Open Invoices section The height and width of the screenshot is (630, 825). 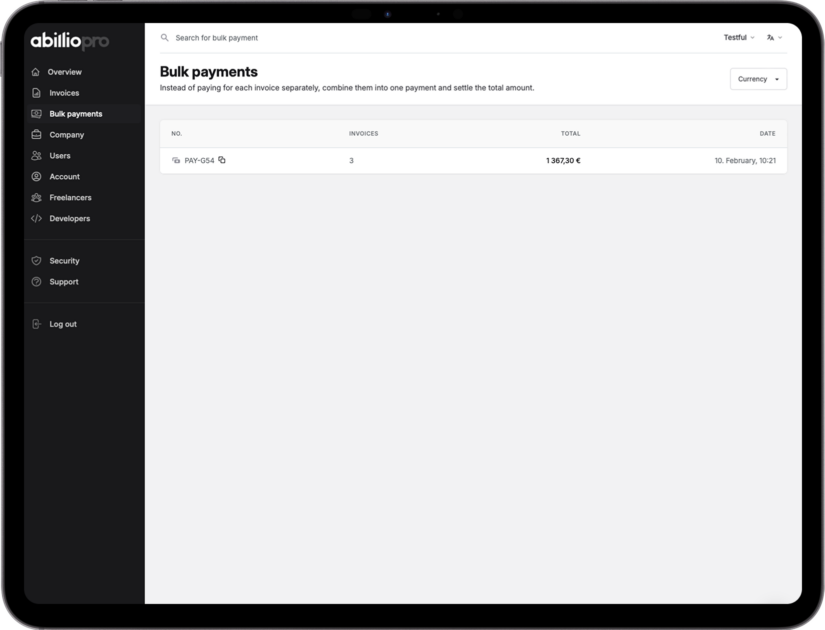(64, 93)
